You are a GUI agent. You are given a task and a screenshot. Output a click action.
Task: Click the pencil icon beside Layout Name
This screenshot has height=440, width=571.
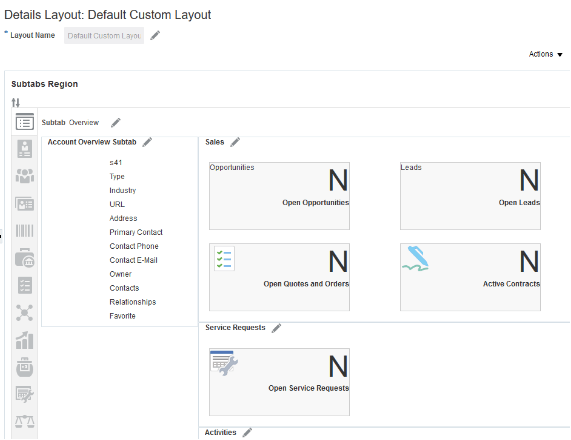155,35
